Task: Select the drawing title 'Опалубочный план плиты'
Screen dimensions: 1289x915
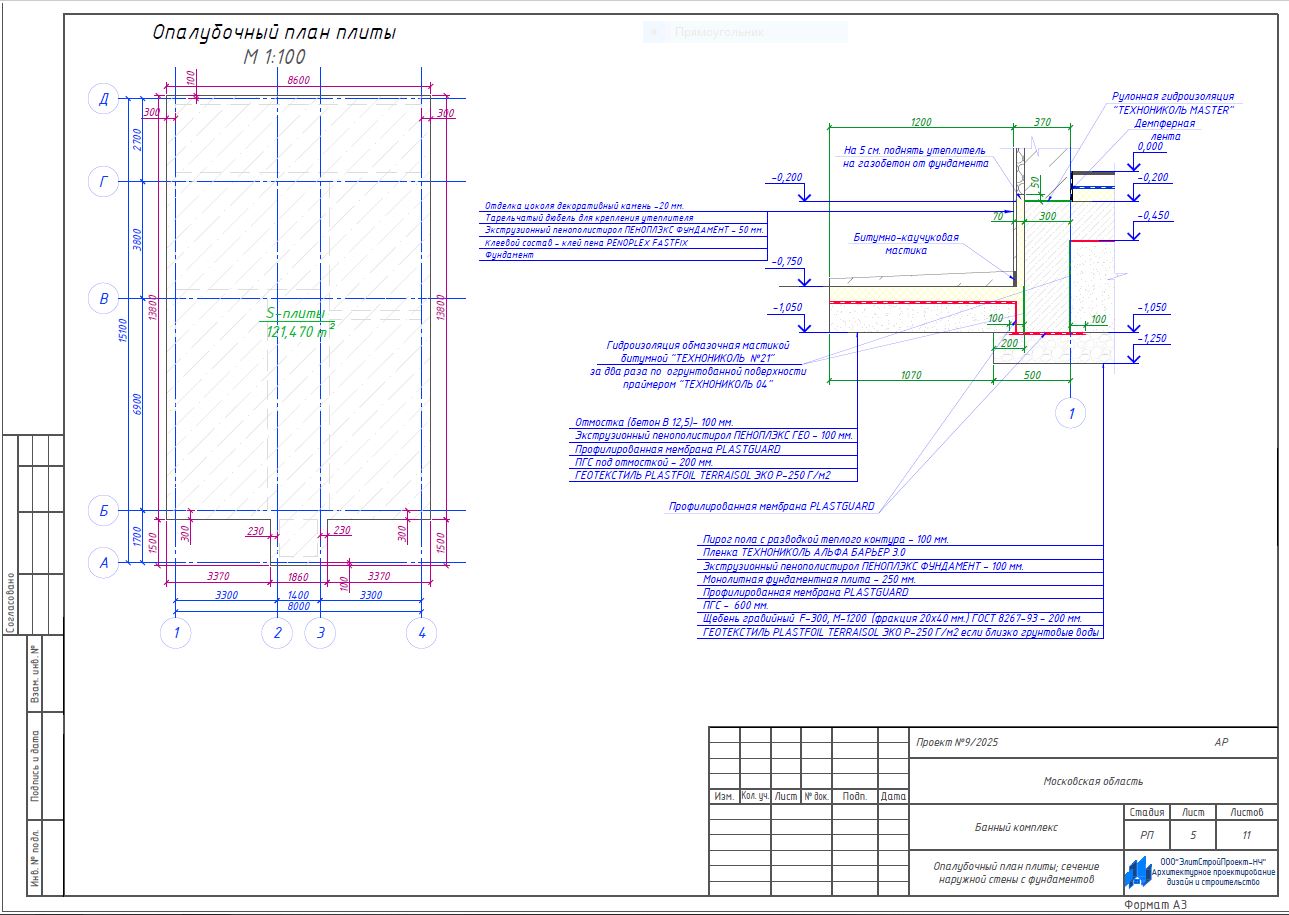Action: (274, 32)
